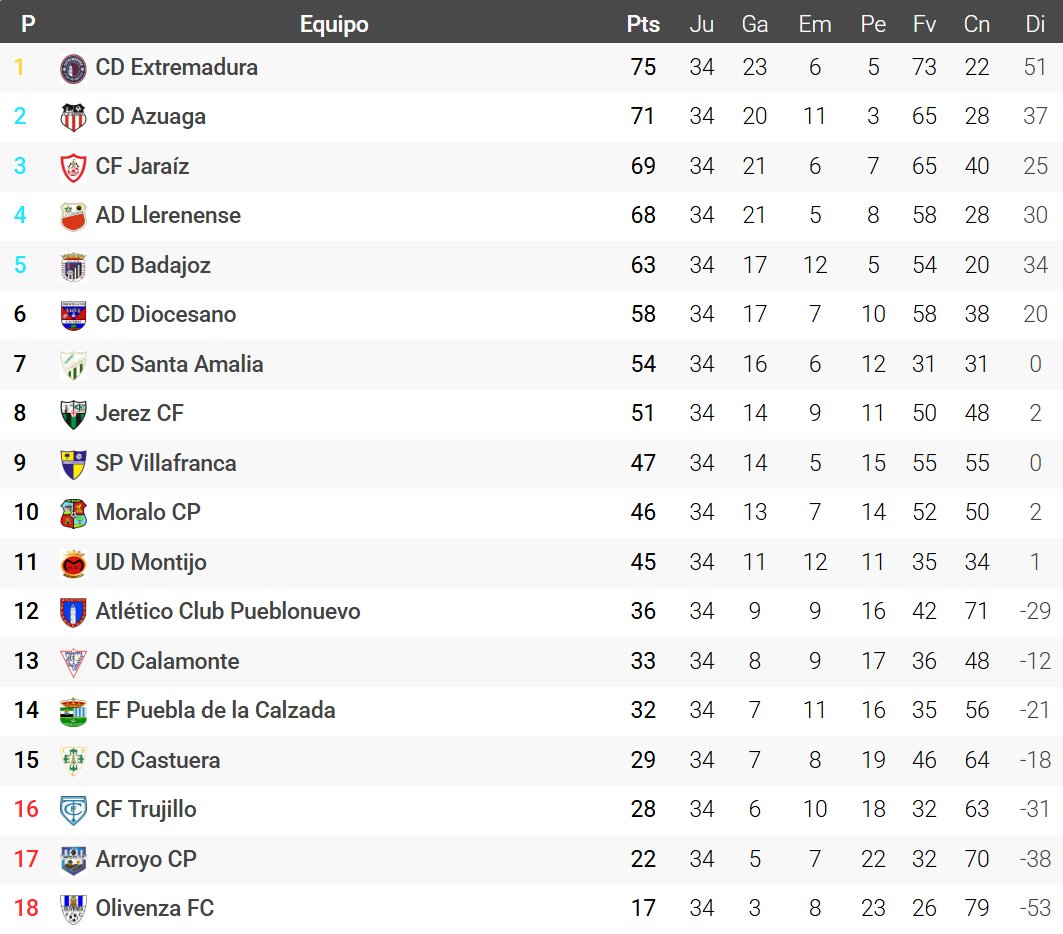Click the UD Montijo round crest

click(x=74, y=563)
